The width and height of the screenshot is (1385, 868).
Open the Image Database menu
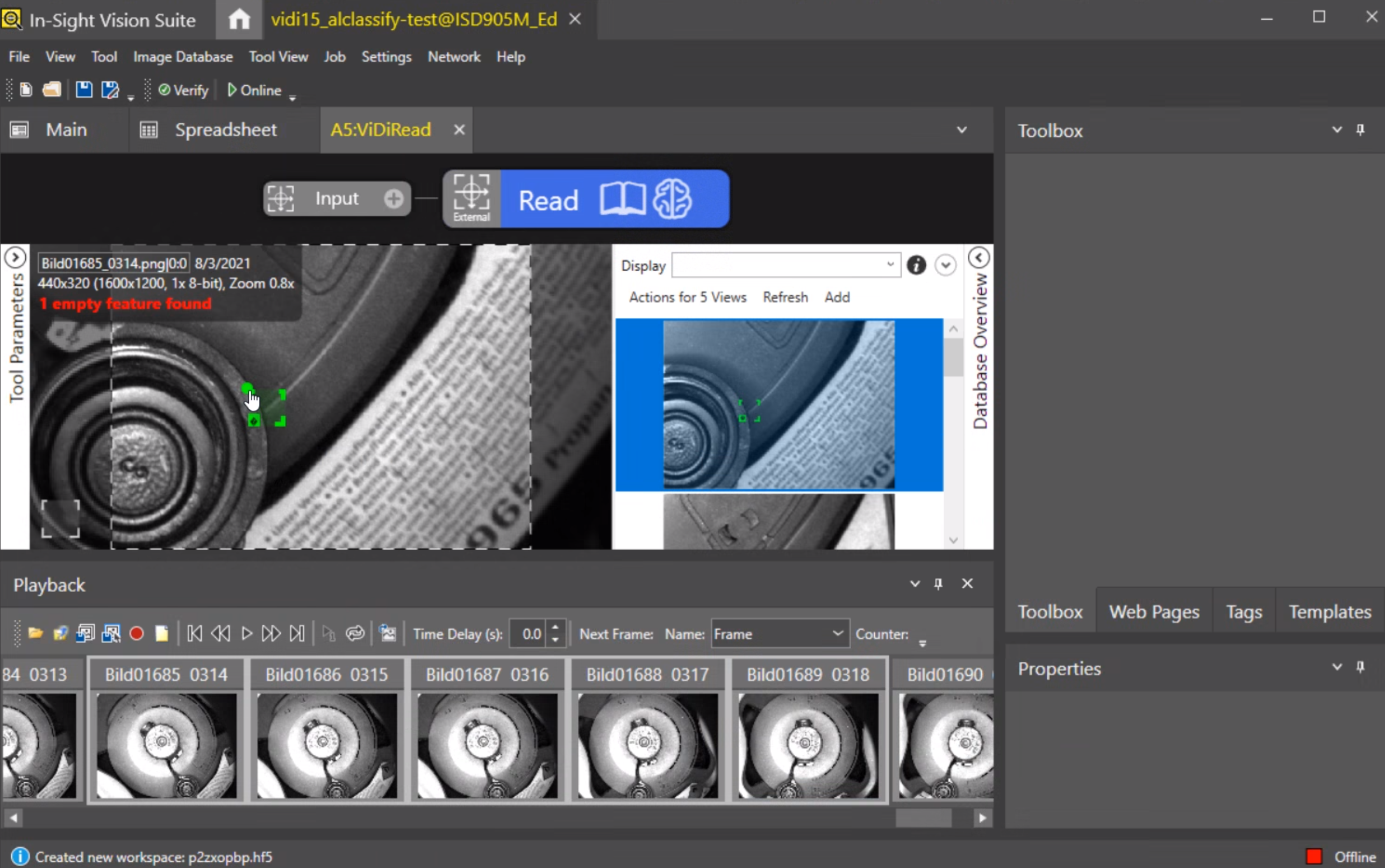pyautogui.click(x=183, y=57)
